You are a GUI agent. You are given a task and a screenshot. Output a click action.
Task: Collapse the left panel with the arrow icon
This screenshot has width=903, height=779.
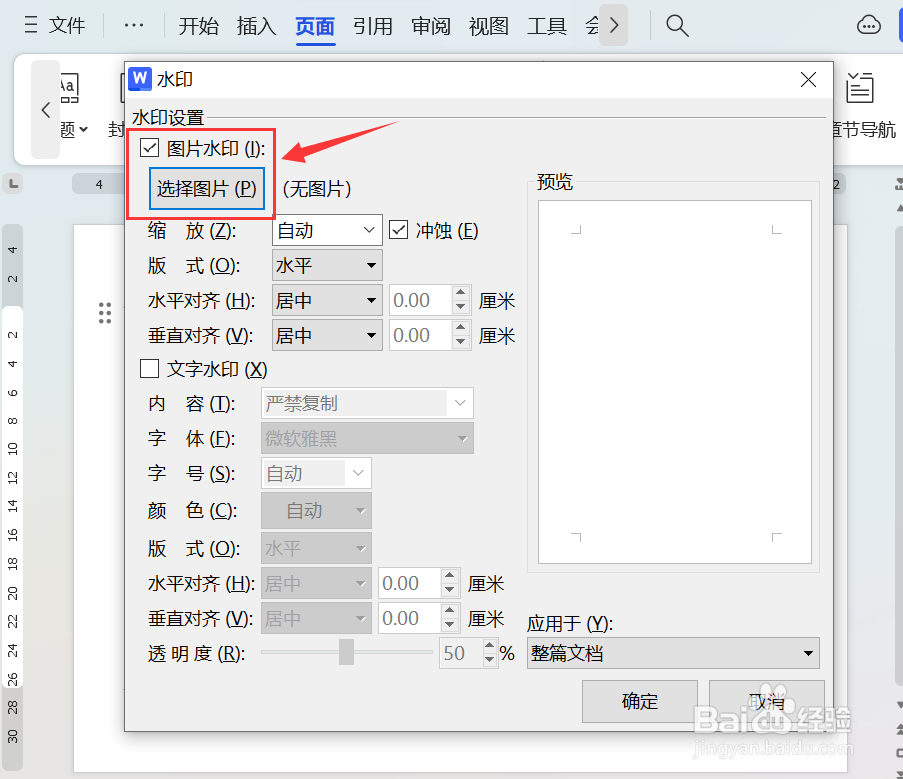point(44,111)
